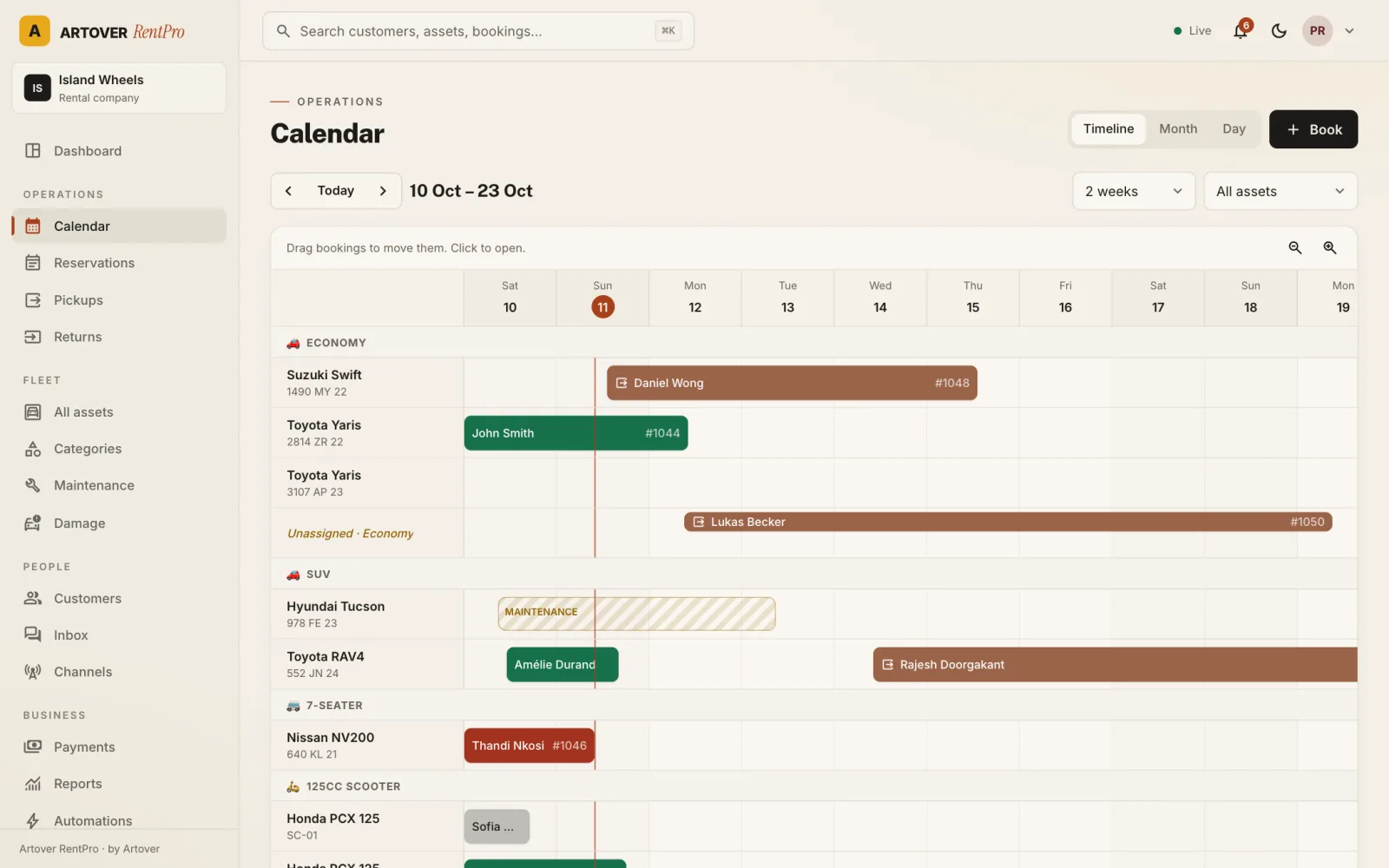Screen dimensions: 1389x868
Task: Open Rajesh Doorgakant booking
Action: pos(1115,665)
